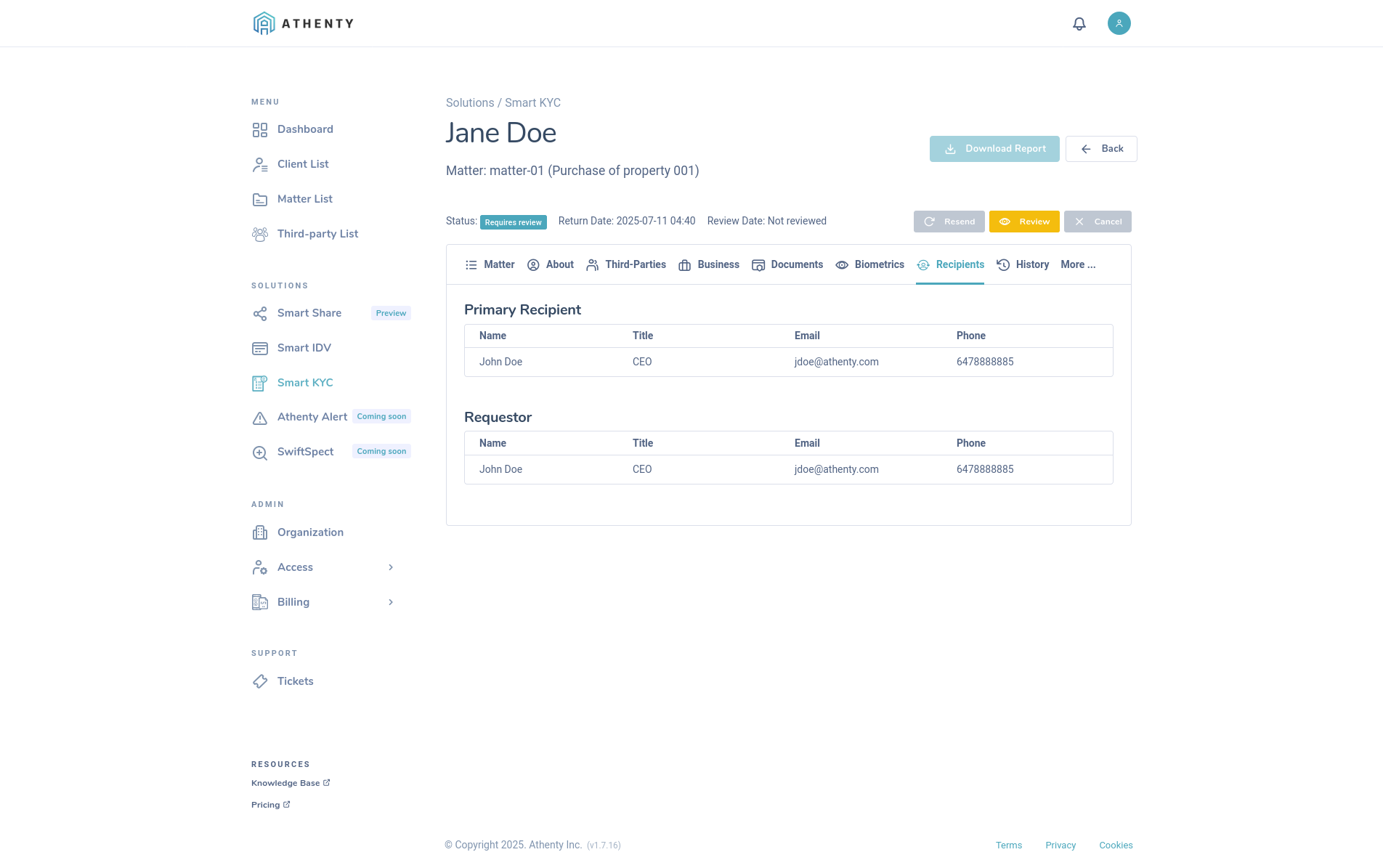Switch to the History tab
The width and height of the screenshot is (1383, 868).
click(x=1023, y=265)
